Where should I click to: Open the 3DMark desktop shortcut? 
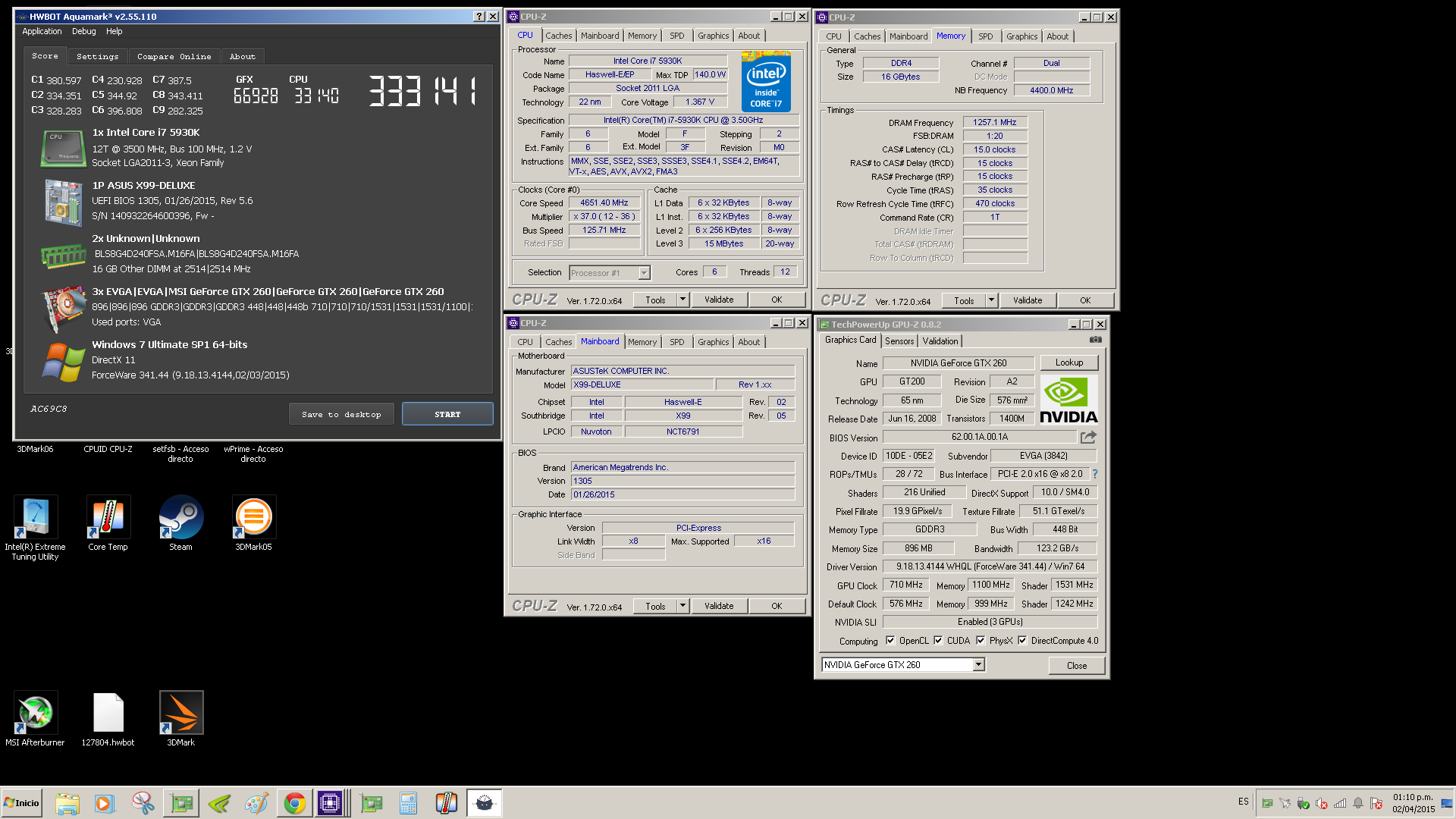tap(180, 719)
